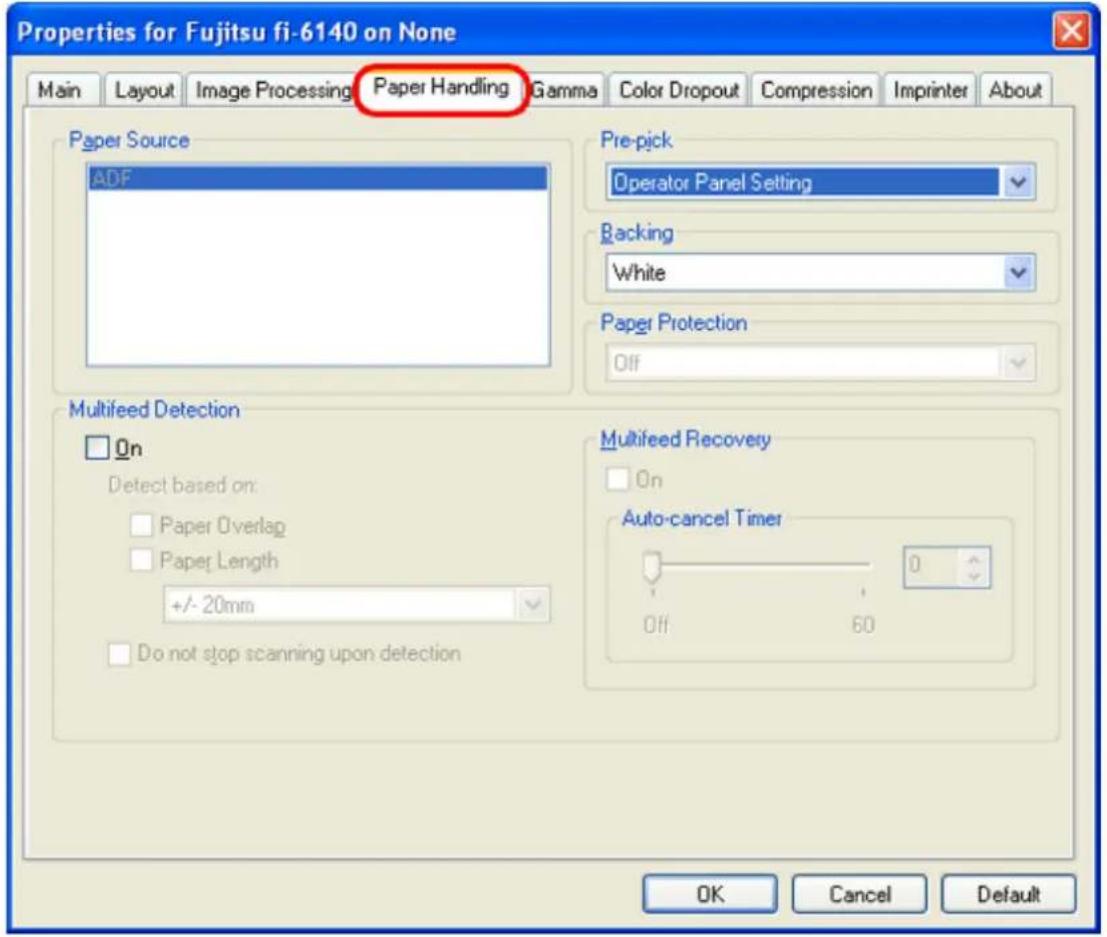Click the Cancel button
The image size is (1107, 937).
pyautogui.click(x=859, y=895)
